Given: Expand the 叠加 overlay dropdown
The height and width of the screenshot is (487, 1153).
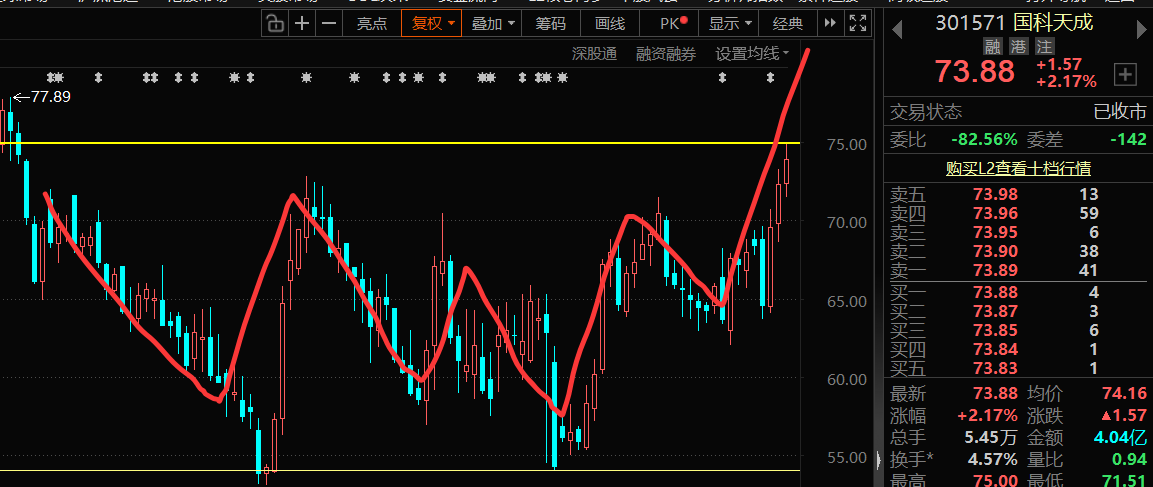Looking at the screenshot, I should click(x=492, y=24).
